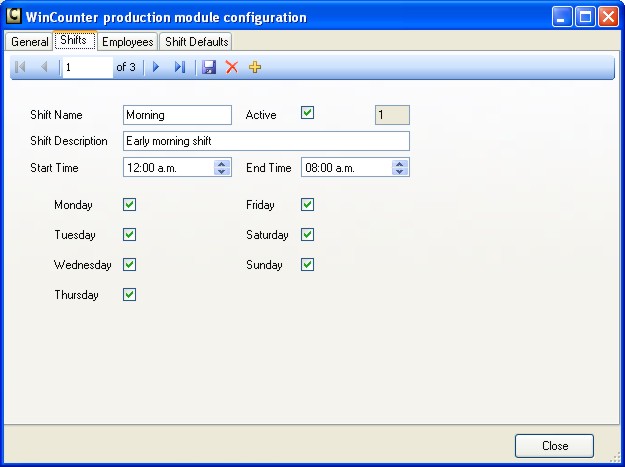625x467 pixels.
Task: Toggle the Thursday checkbox
Action: click(x=130, y=295)
